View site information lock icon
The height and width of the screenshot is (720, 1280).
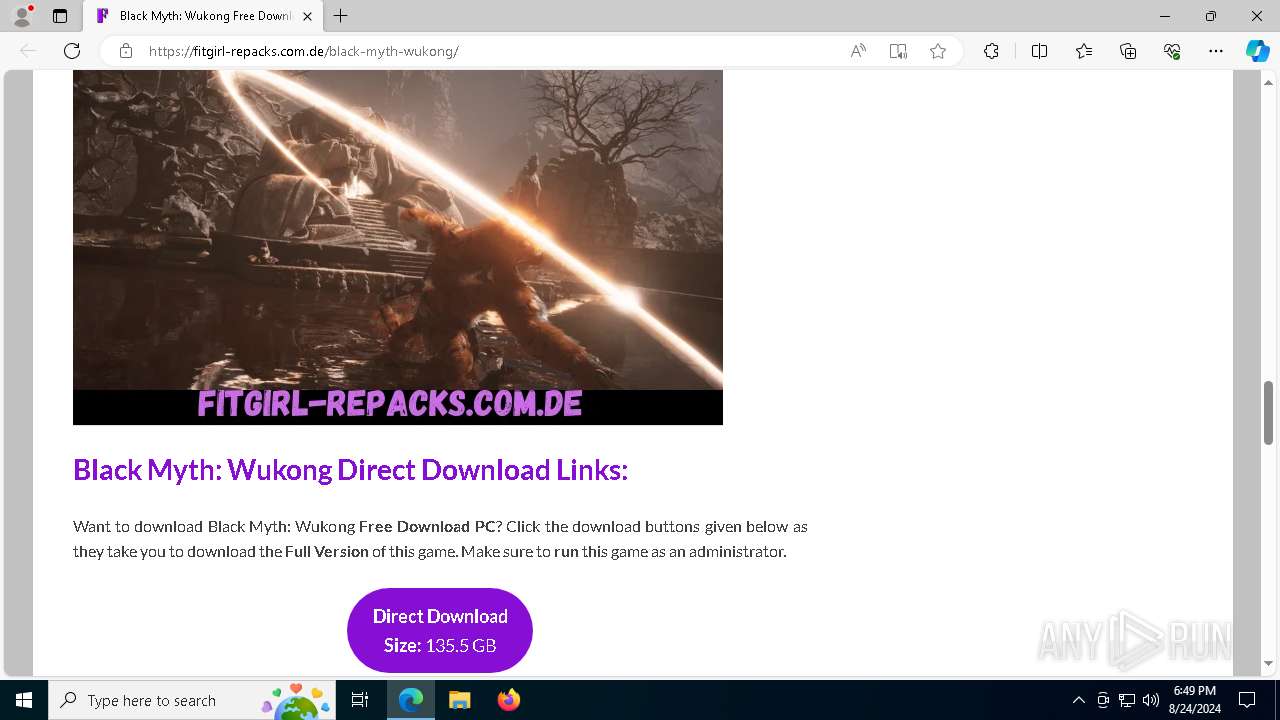point(126,51)
